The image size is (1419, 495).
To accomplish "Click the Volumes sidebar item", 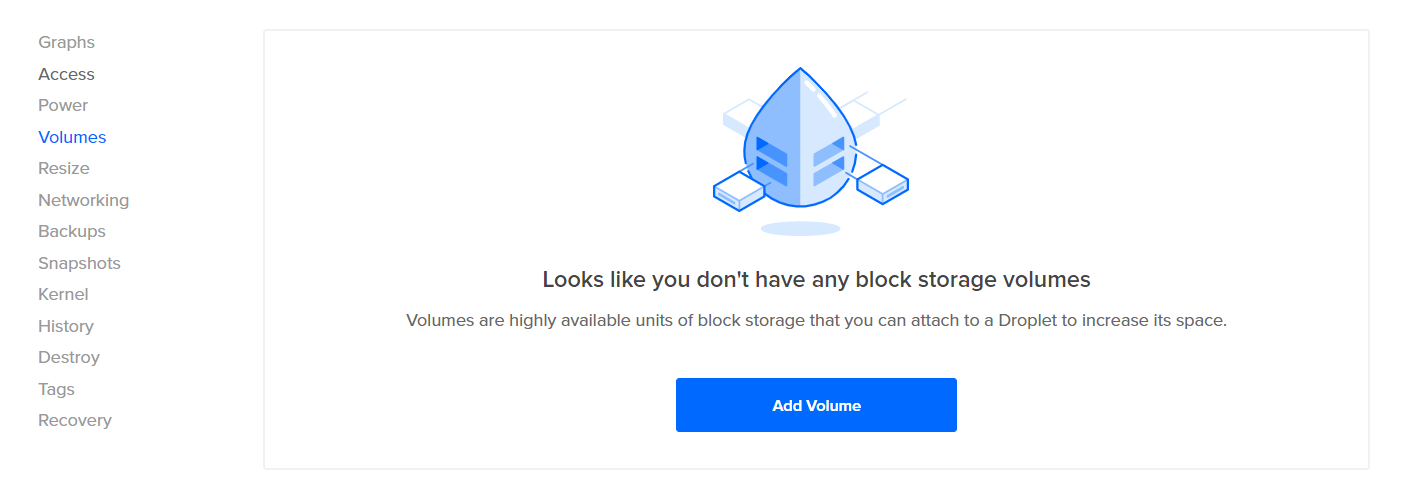I will pyautogui.click(x=72, y=137).
